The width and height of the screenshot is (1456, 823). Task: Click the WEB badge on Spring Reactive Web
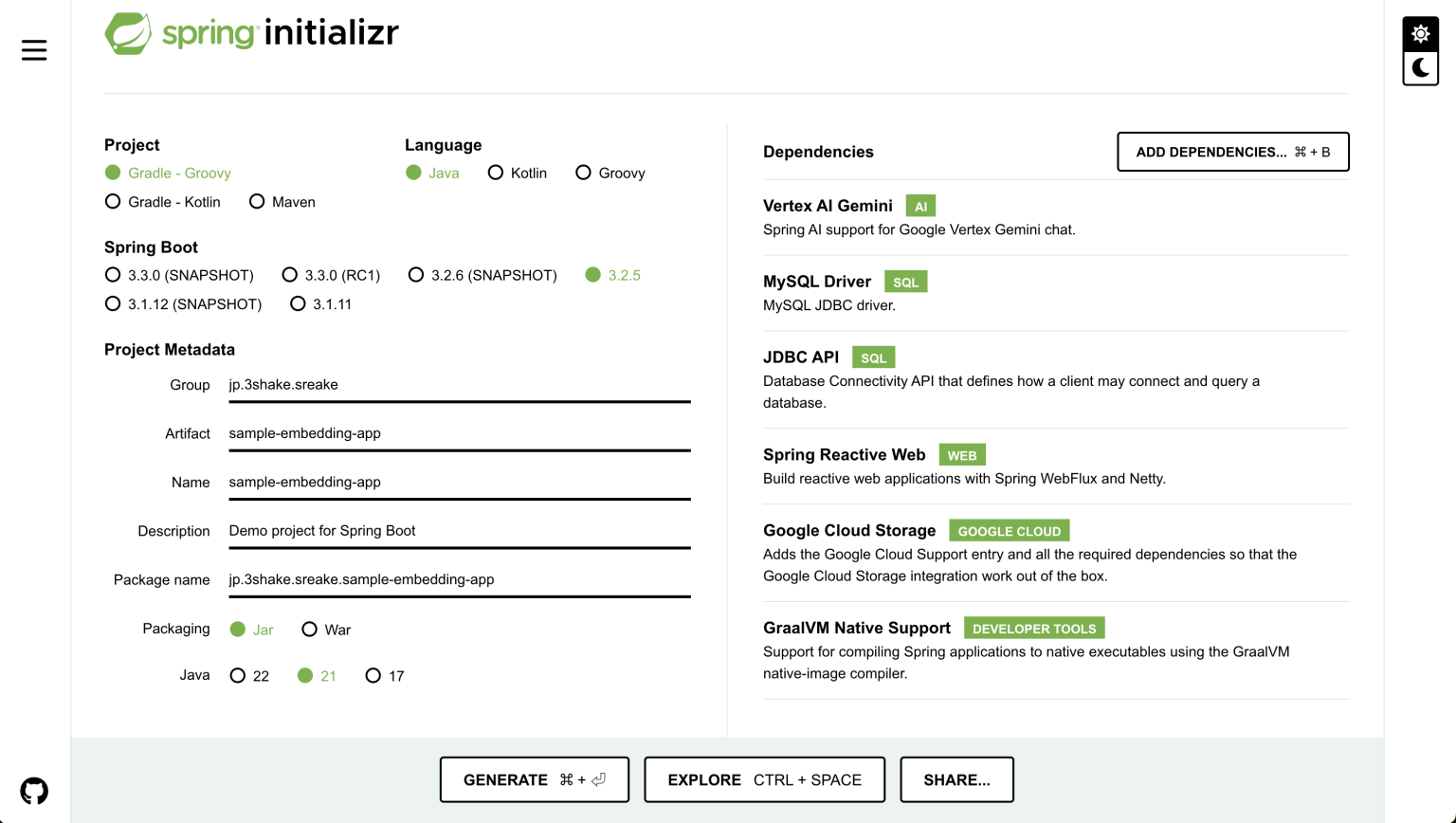[x=962, y=455]
